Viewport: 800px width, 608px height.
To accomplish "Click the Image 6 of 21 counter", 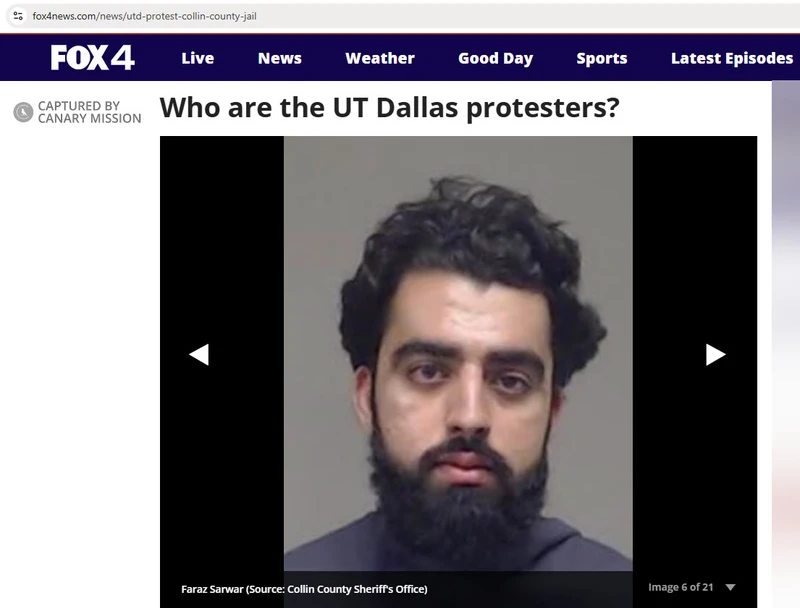I will click(681, 587).
